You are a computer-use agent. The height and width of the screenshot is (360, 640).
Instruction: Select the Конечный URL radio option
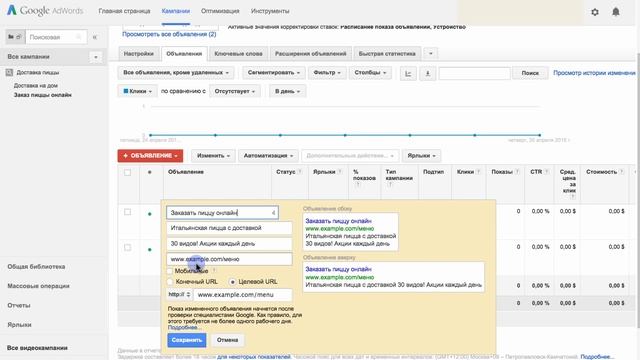click(x=170, y=282)
